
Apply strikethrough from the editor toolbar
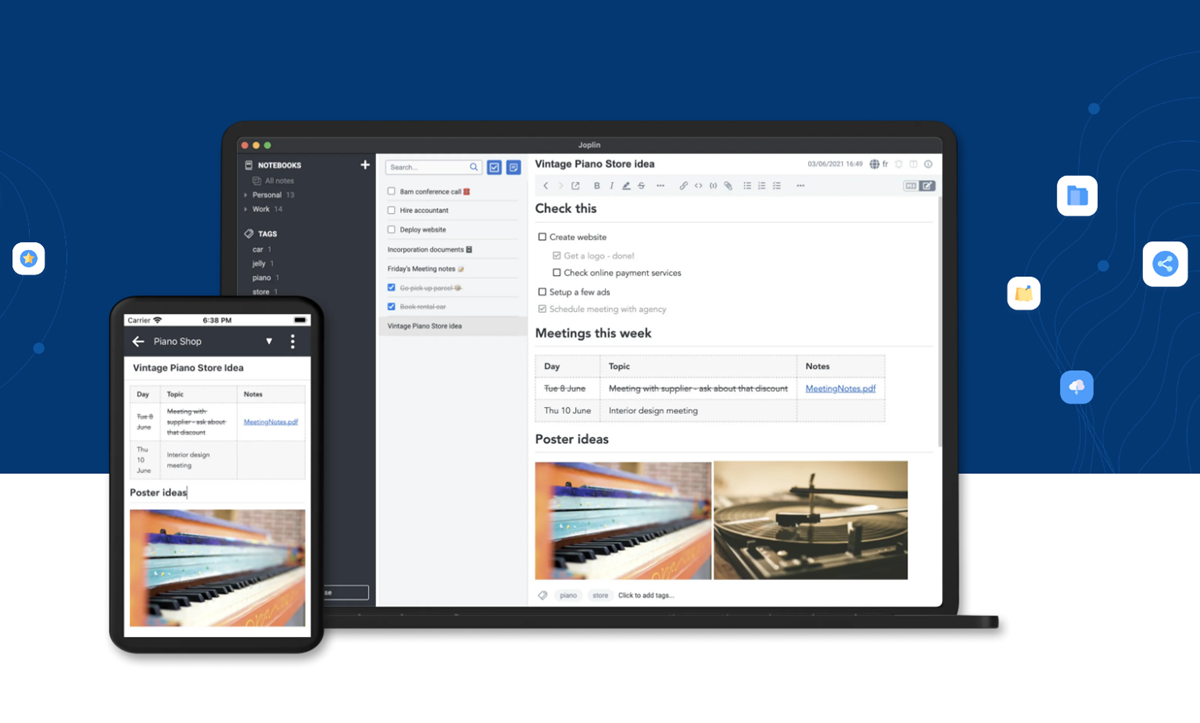[x=641, y=186]
